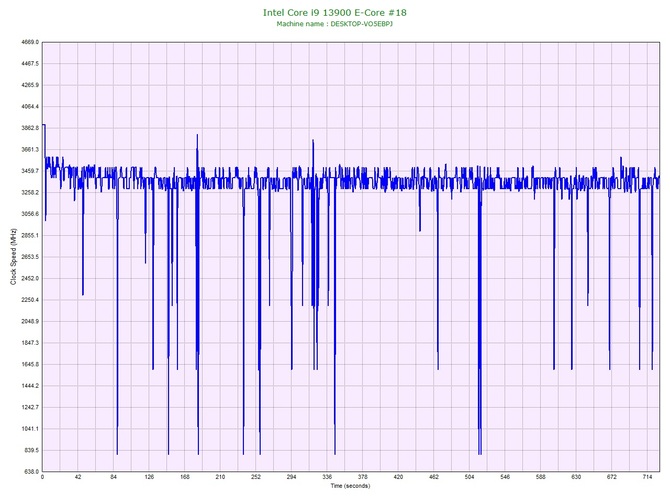The height and width of the screenshot is (503, 670).
Task: Click the y-axis value 3862.8
Action: (30, 128)
